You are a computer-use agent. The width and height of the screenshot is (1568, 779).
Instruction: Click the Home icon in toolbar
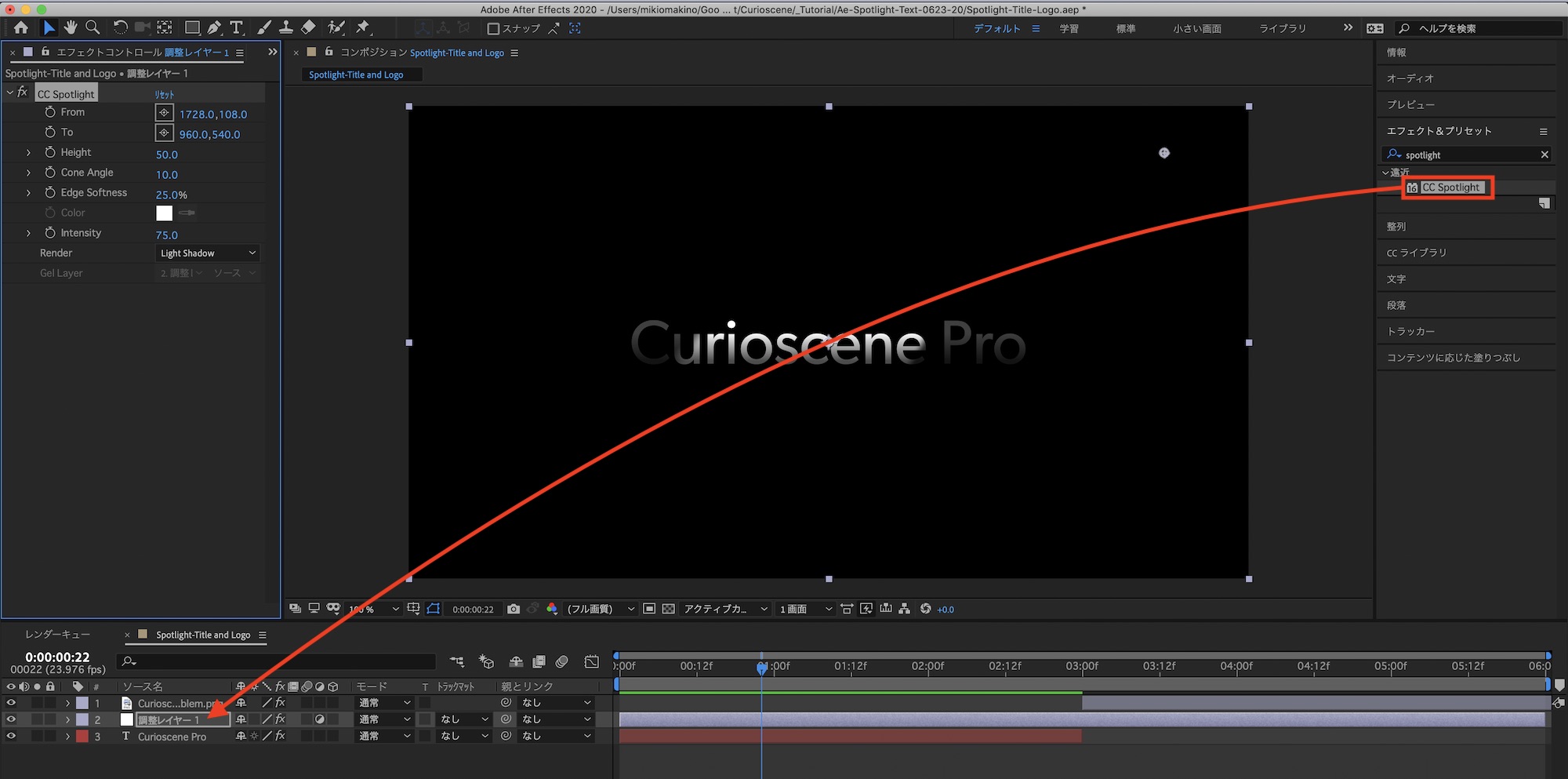point(21,27)
